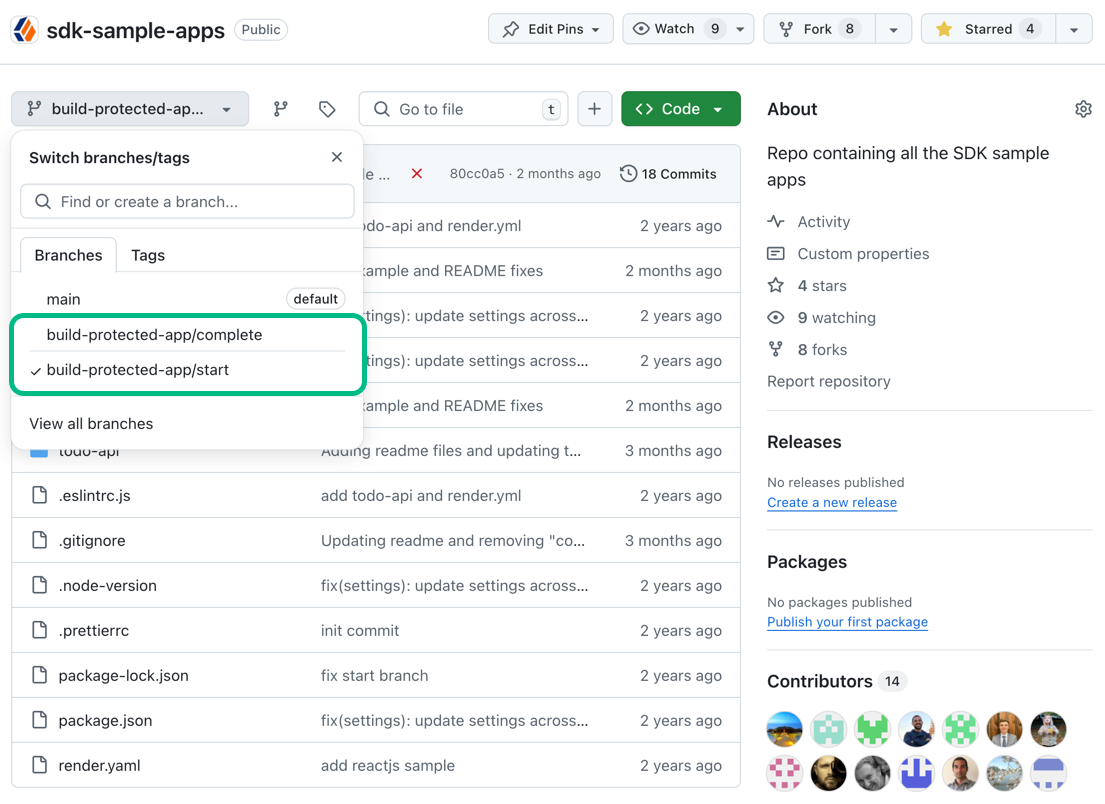Expand the Fork options dropdown arrow
The width and height of the screenshot is (1105, 804).
[893, 29]
